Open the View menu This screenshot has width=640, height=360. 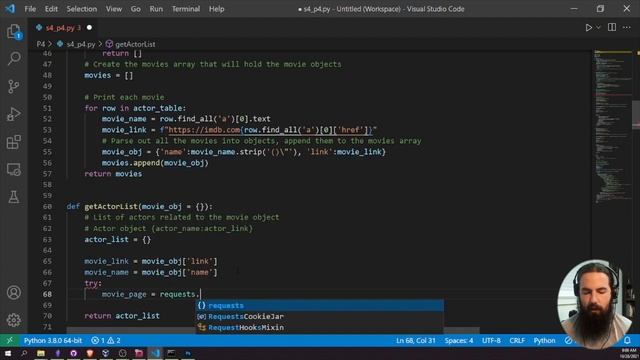pos(114,9)
